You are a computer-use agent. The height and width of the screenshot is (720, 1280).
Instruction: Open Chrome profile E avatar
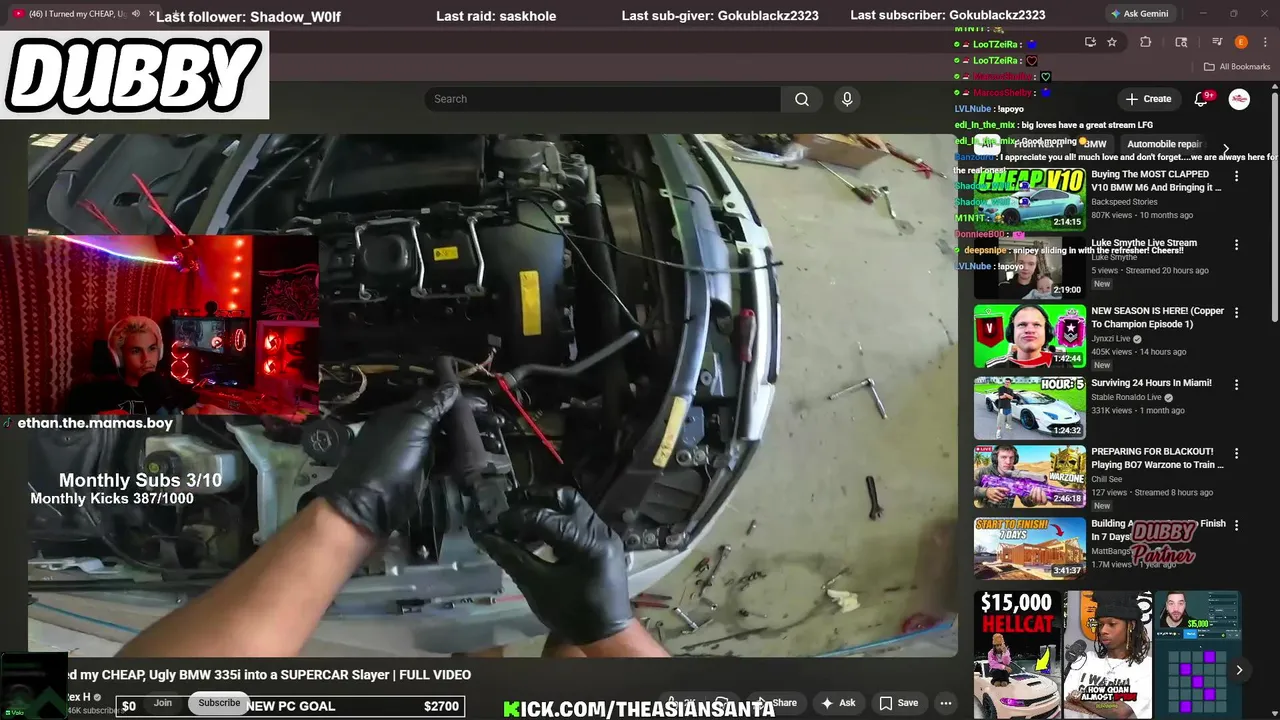coord(1241,42)
